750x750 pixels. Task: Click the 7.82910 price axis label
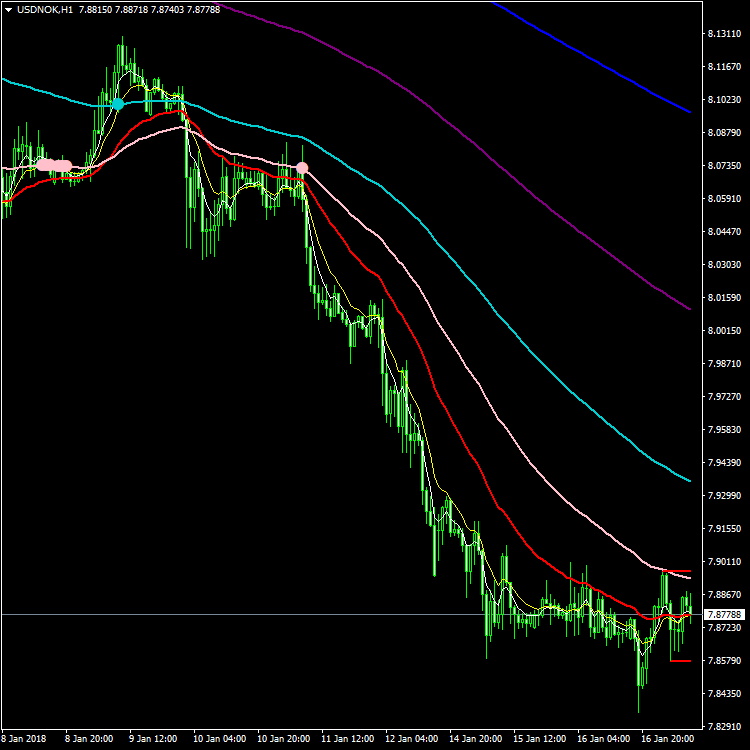click(724, 727)
